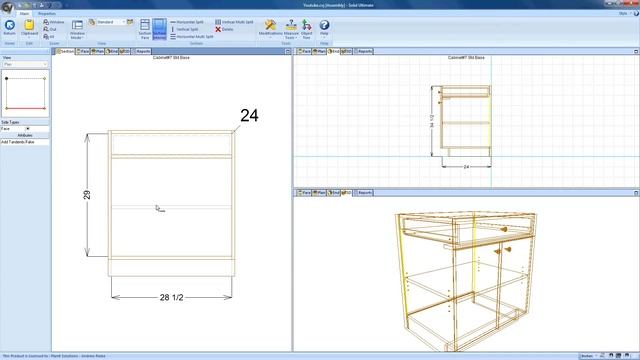640x360 pixels.
Task: Select End tab in bottom-right viewport
Action: coord(333,193)
